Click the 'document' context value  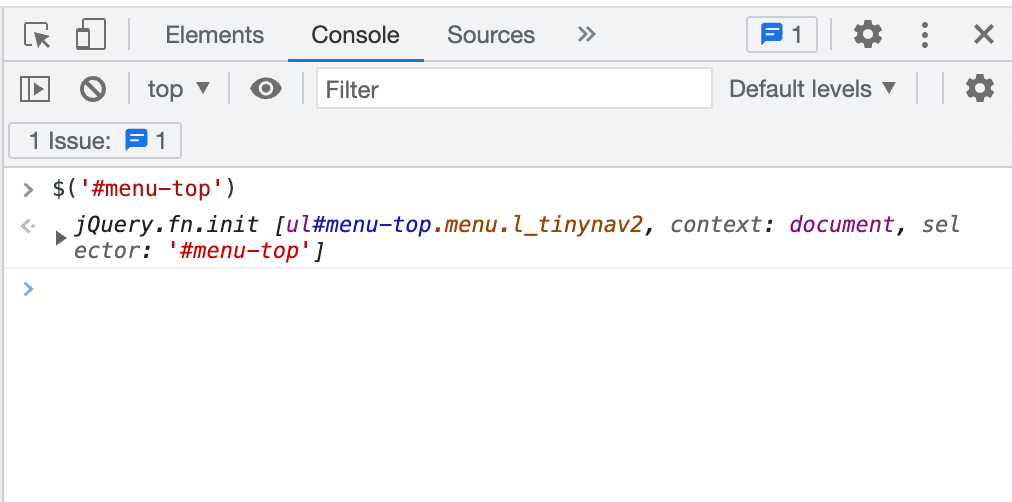(x=842, y=225)
